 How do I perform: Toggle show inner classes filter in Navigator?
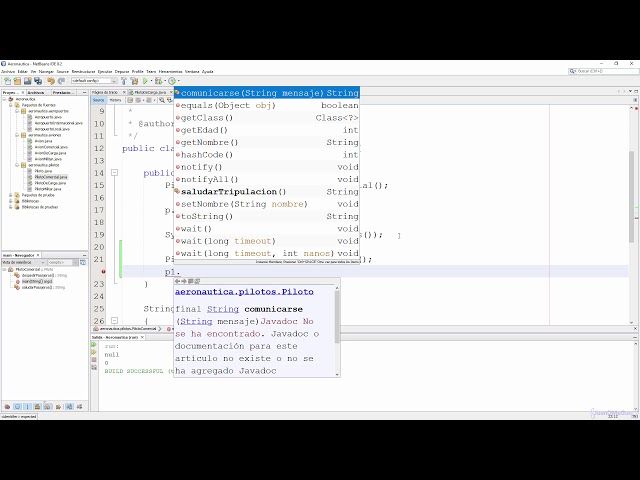click(x=48, y=407)
